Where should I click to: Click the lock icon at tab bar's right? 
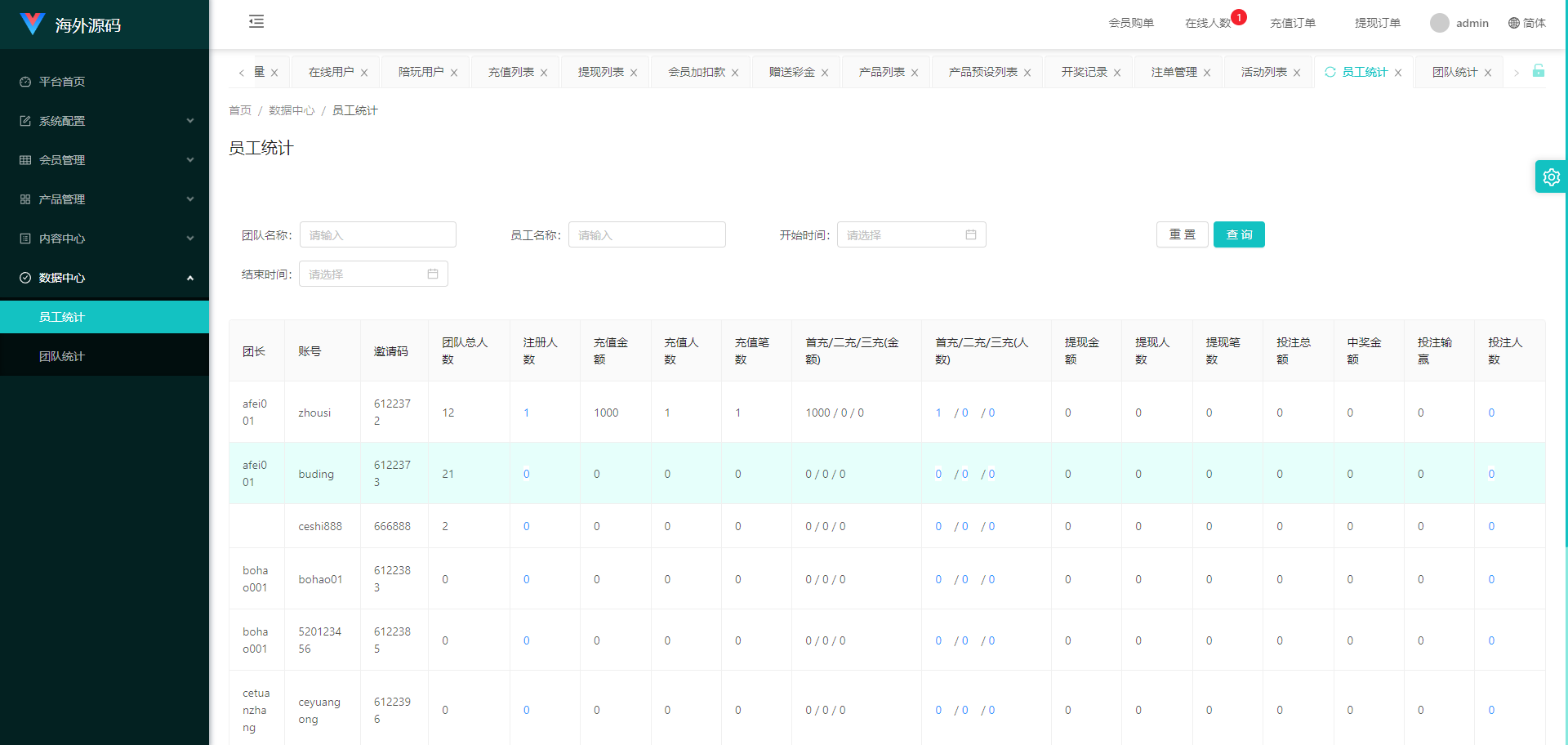click(1539, 72)
